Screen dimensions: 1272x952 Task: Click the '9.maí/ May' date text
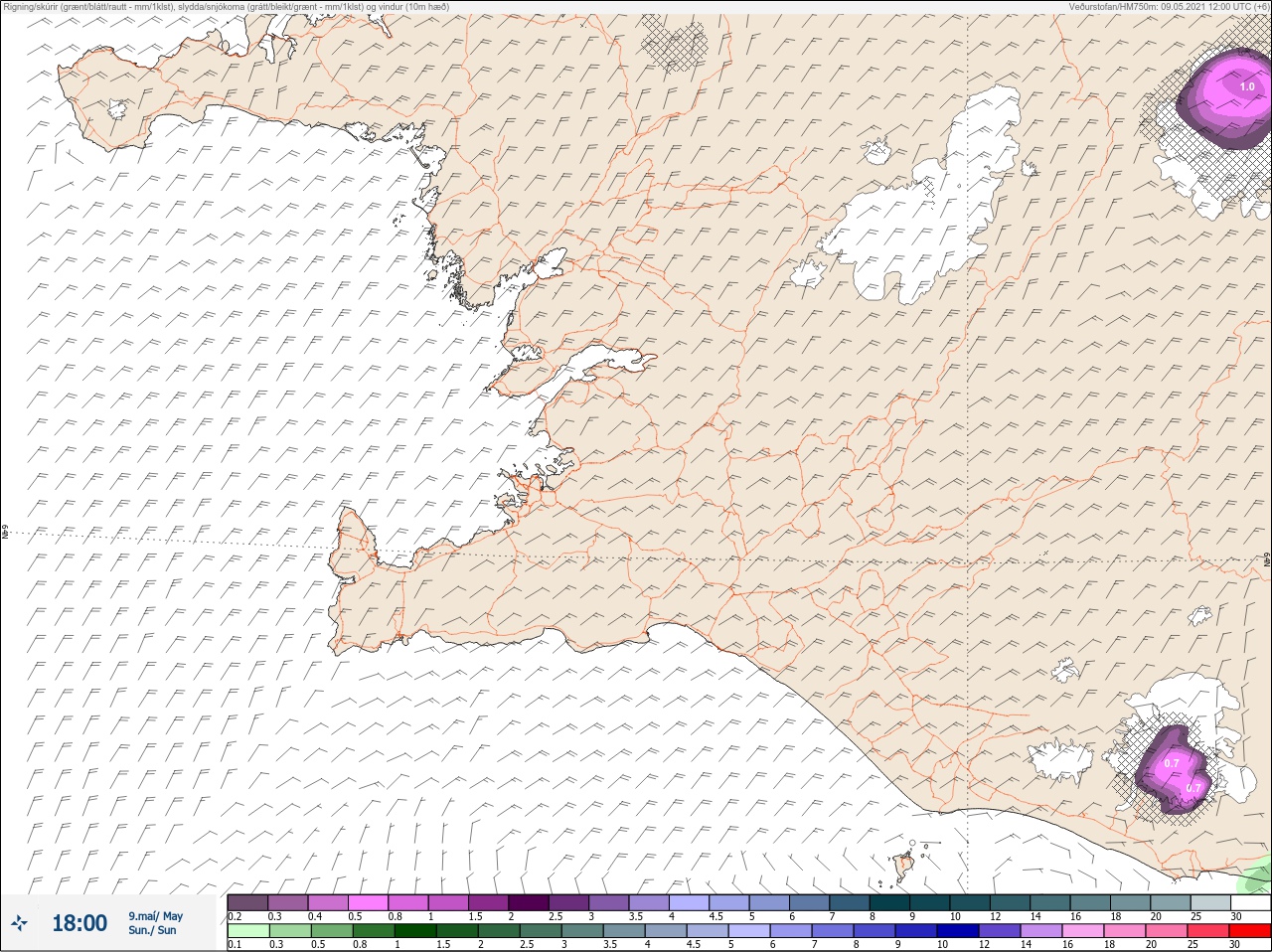[x=155, y=916]
